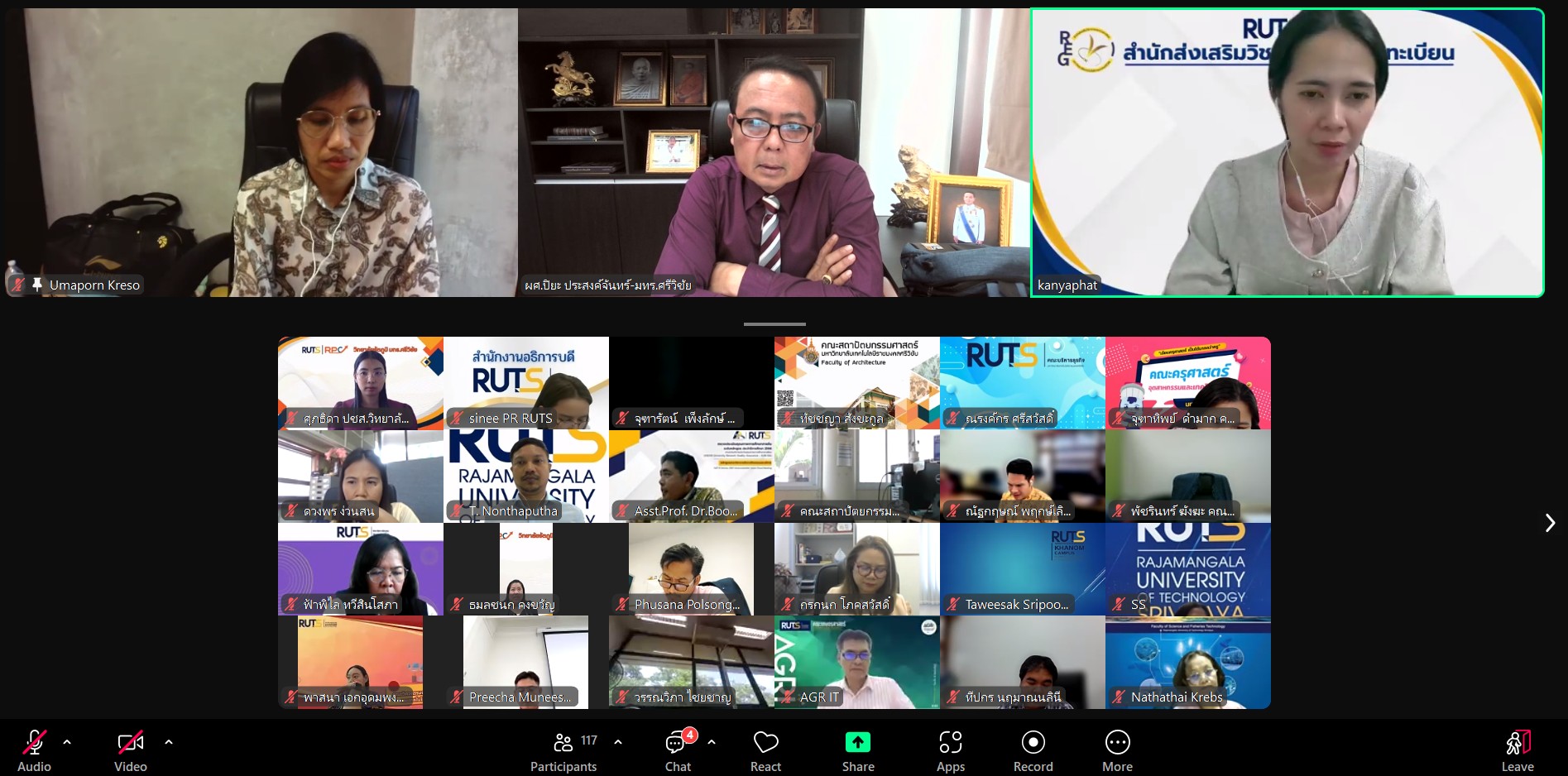Open the More options menu

coord(1117,750)
